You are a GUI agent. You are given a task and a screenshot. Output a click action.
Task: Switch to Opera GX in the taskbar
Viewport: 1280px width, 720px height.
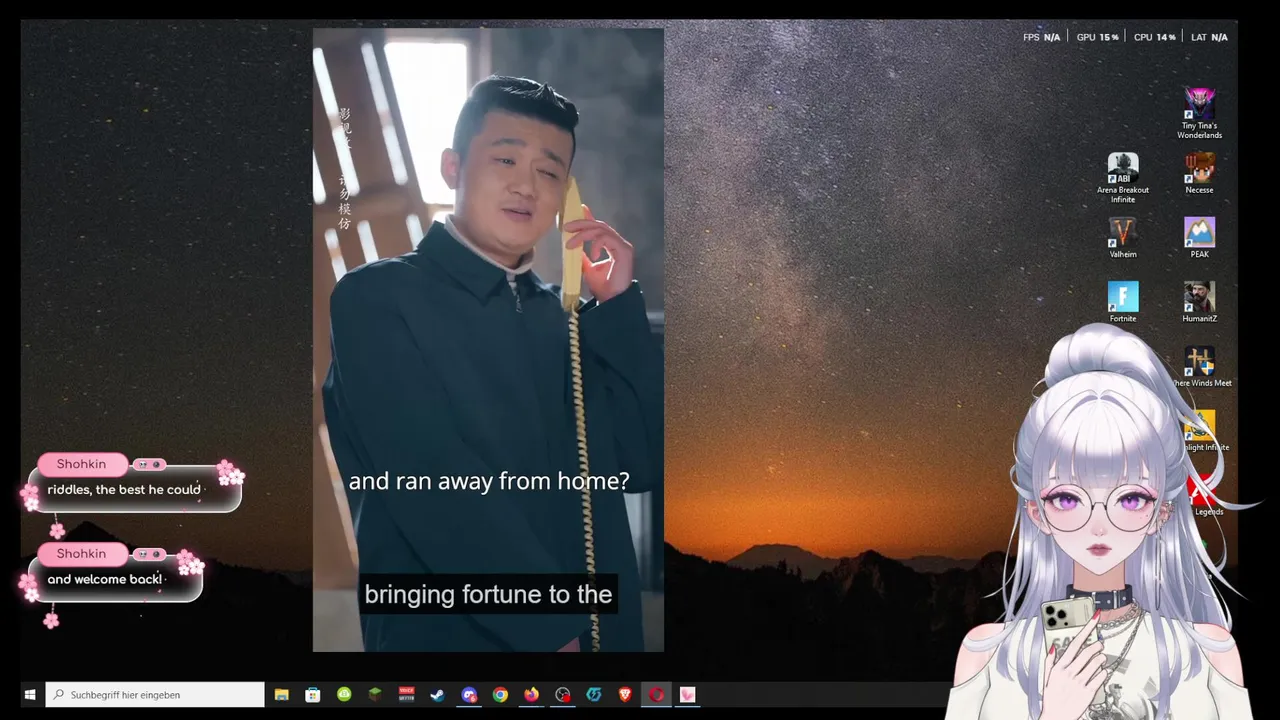pyautogui.click(x=656, y=695)
